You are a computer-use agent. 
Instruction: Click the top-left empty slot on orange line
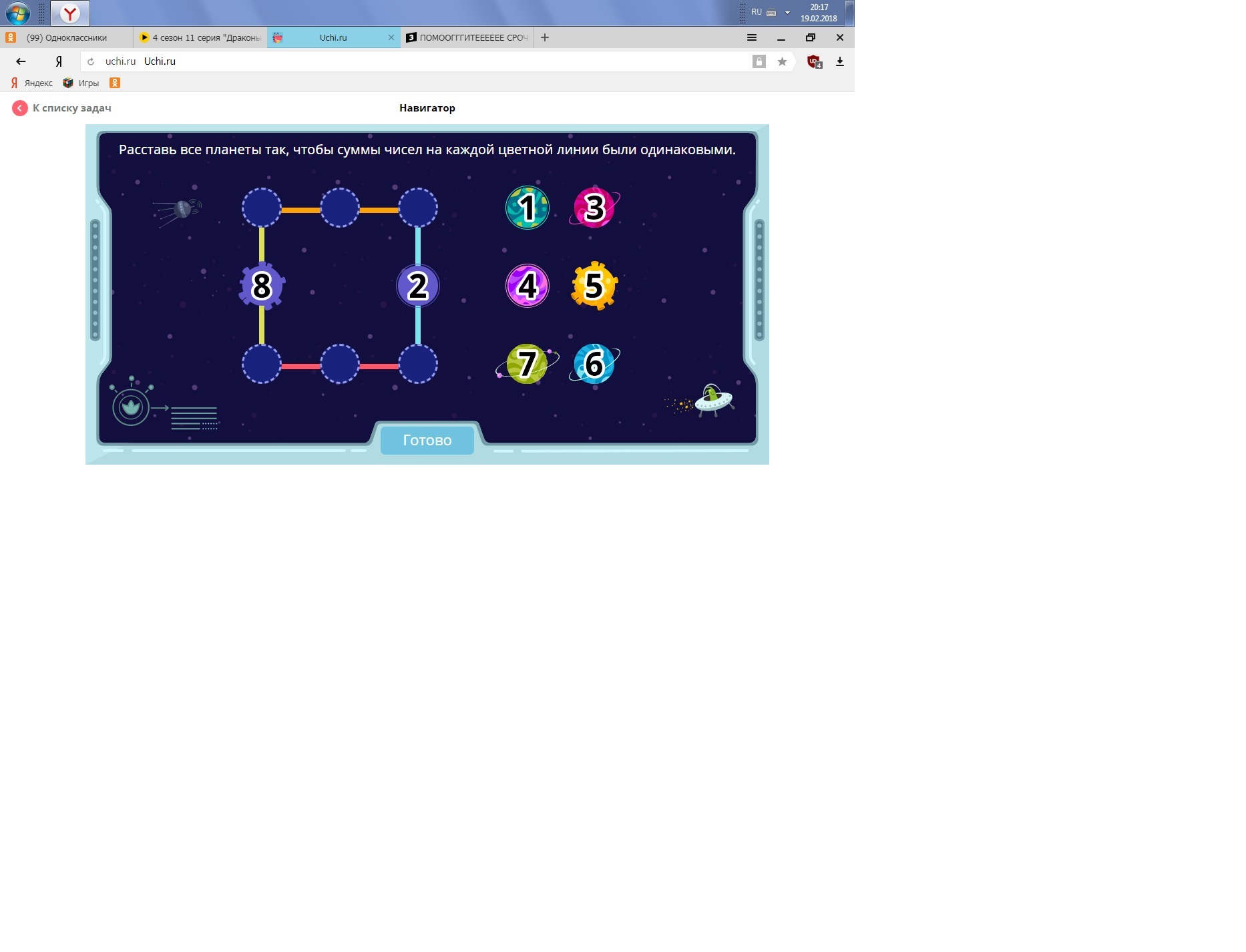262,208
